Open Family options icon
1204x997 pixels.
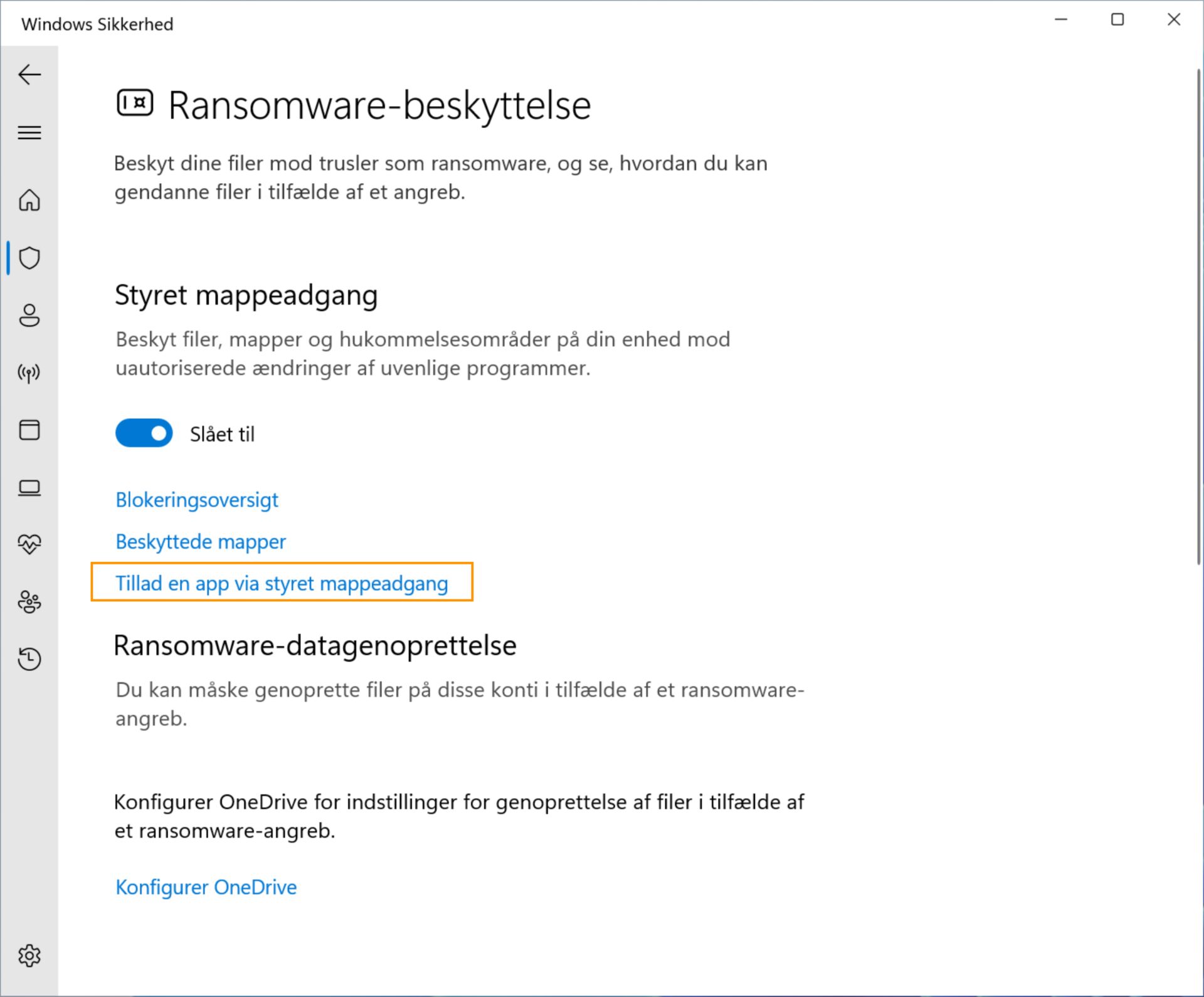click(29, 602)
